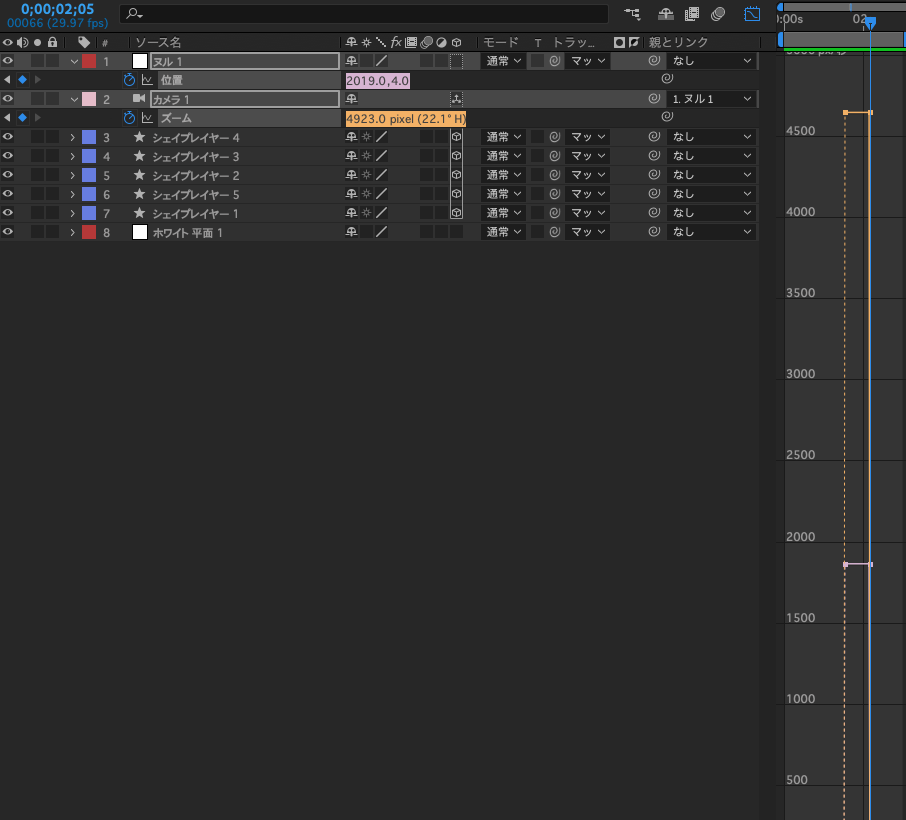The image size is (906, 820).
Task: Click the lock column header icon
Action: [53, 42]
